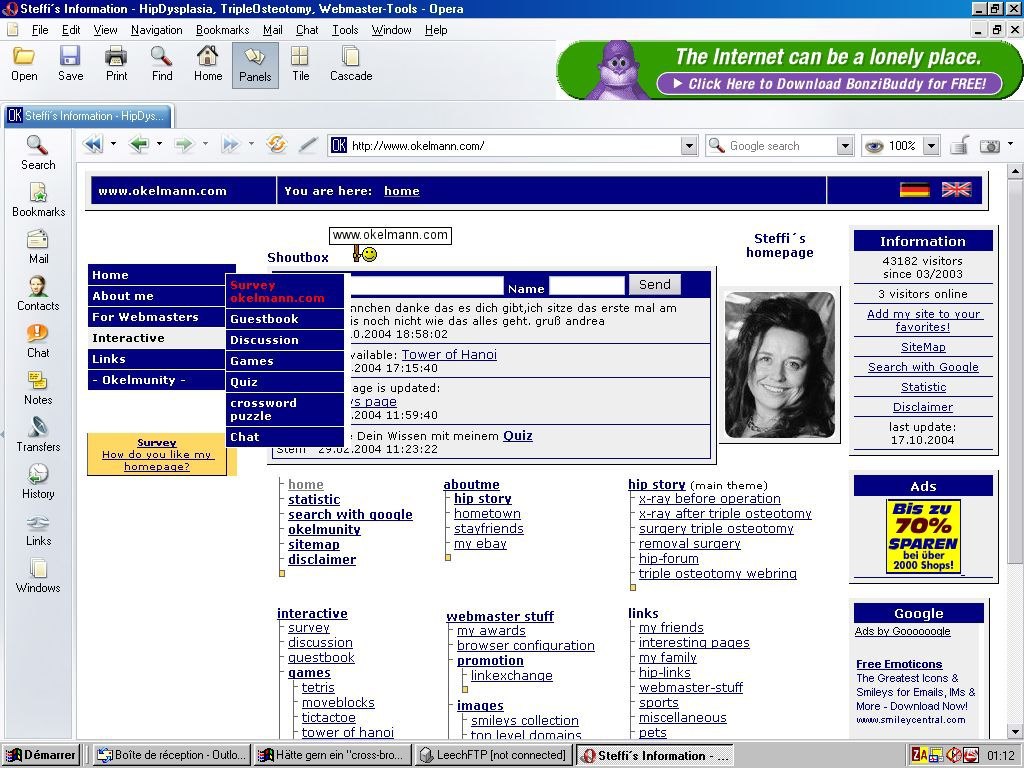The height and width of the screenshot is (768, 1024).
Task: Open the Tools menu
Action: [345, 30]
